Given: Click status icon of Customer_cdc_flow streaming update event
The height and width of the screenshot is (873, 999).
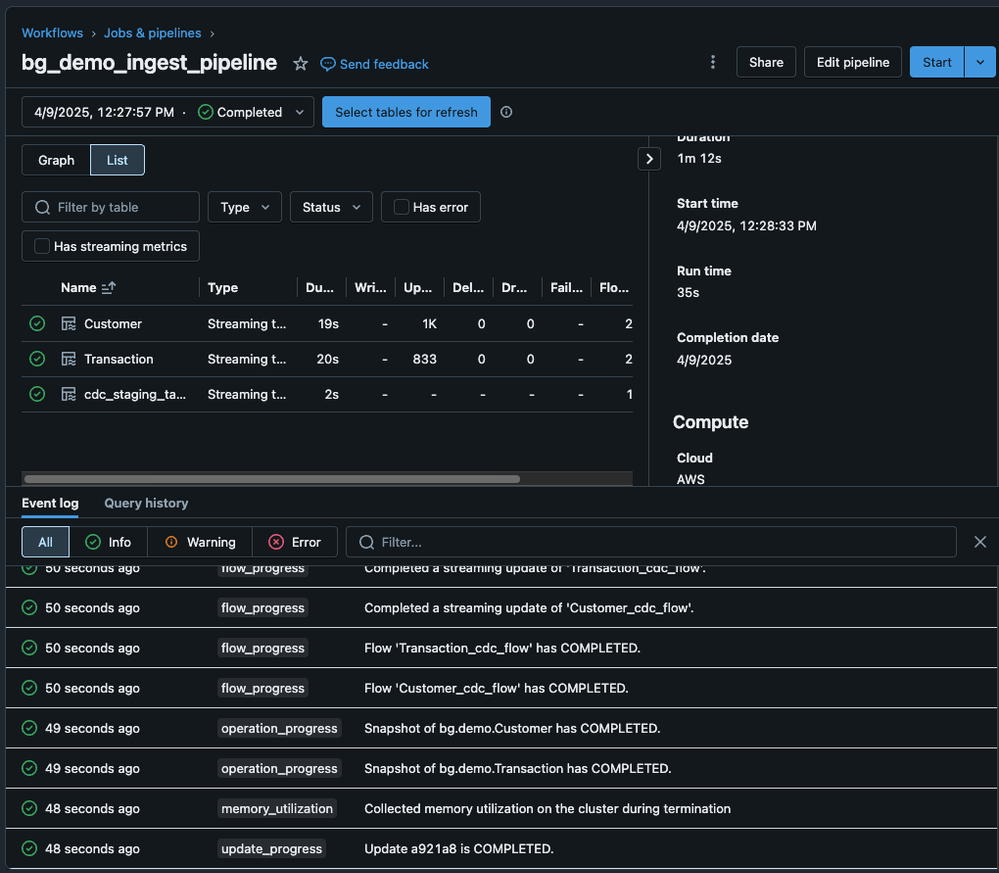Looking at the screenshot, I should (29, 608).
